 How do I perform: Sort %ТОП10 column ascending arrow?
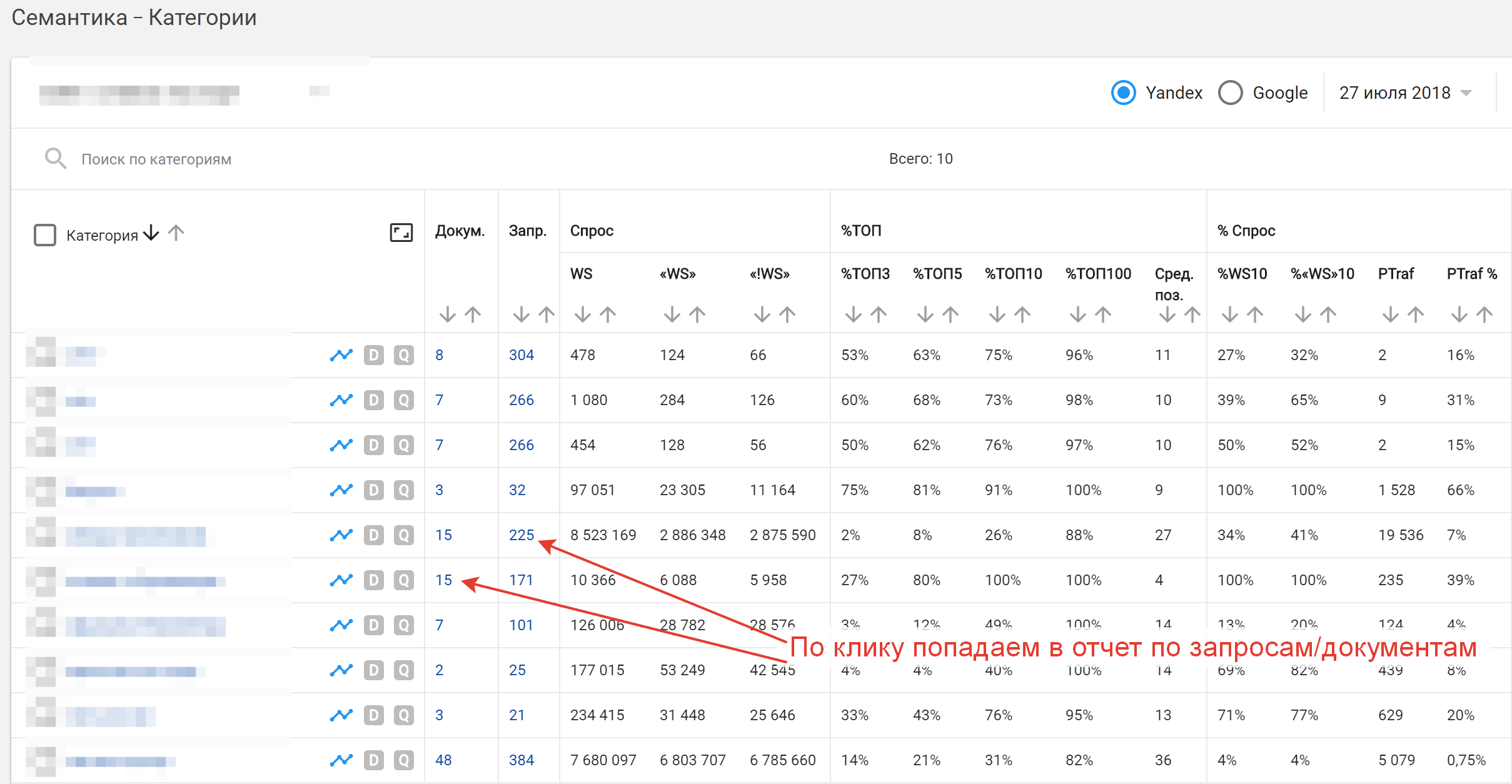click(x=1022, y=314)
